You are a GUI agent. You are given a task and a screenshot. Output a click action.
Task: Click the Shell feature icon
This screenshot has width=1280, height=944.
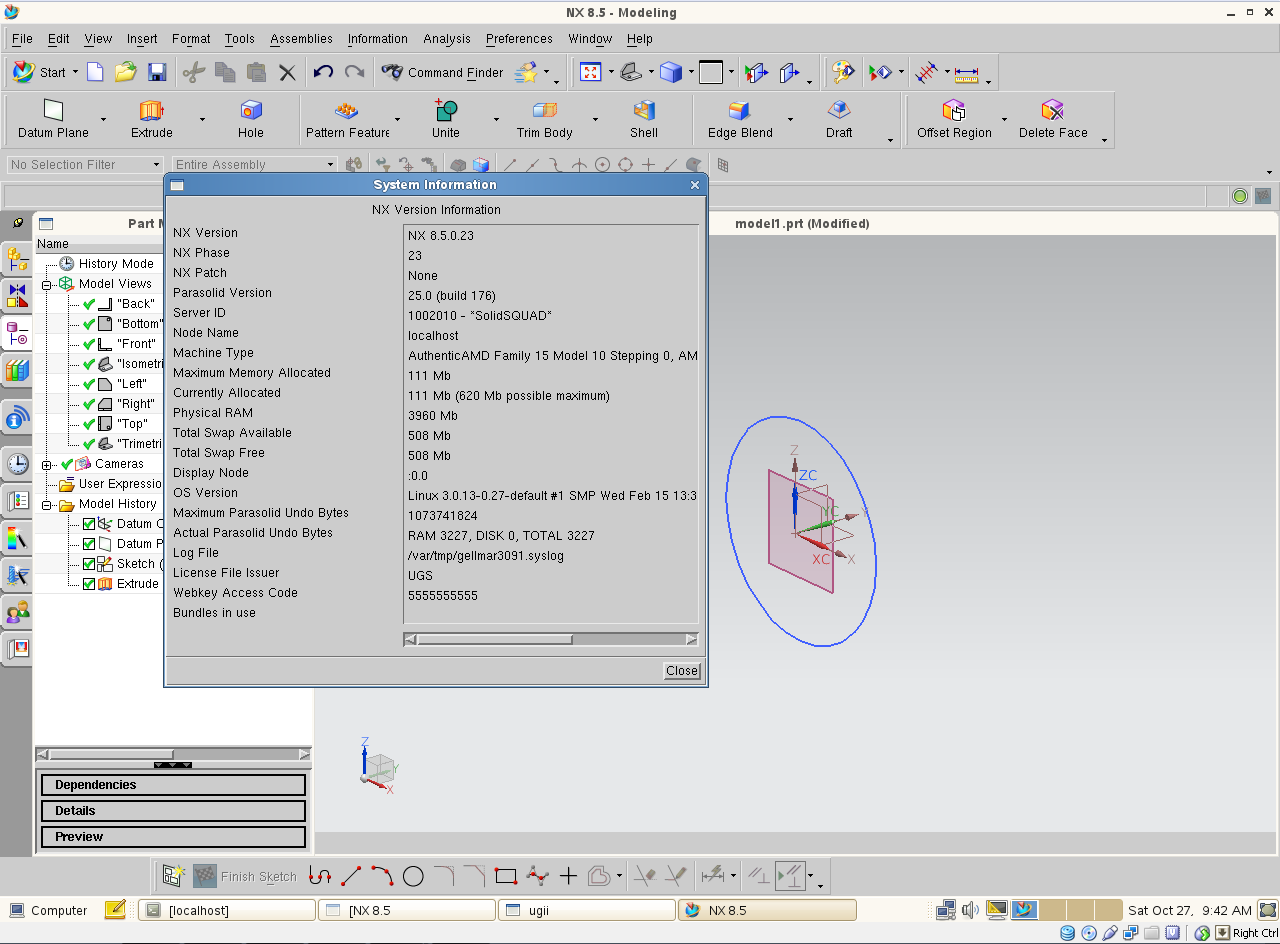[644, 111]
